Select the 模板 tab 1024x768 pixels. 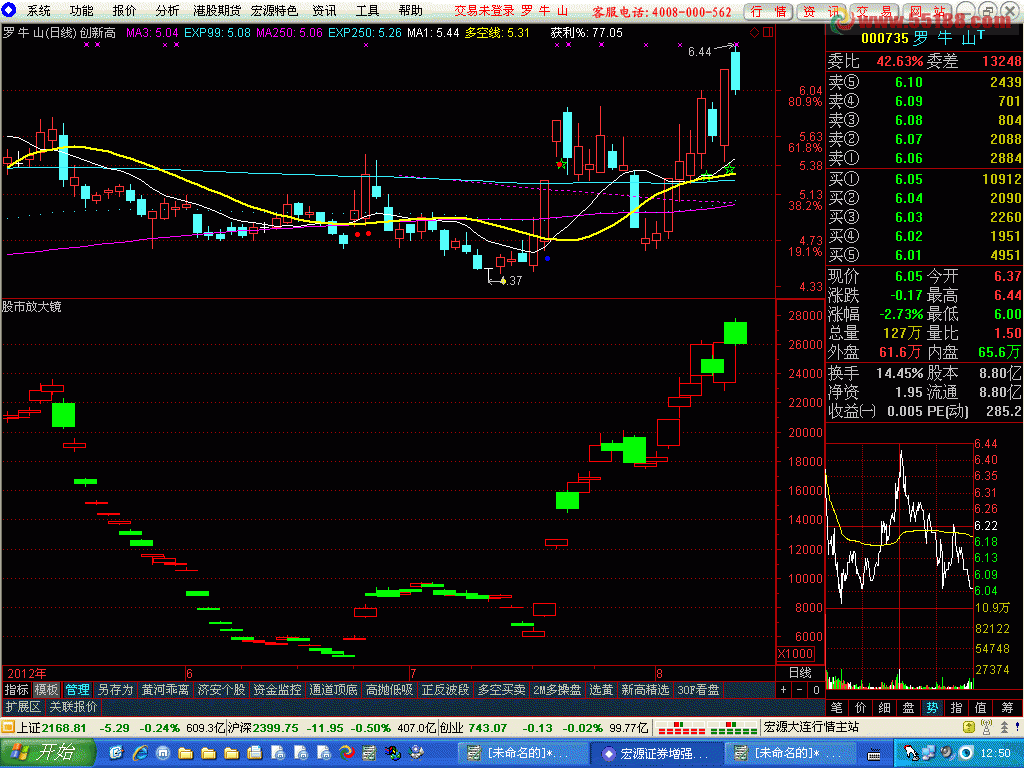[x=46, y=690]
